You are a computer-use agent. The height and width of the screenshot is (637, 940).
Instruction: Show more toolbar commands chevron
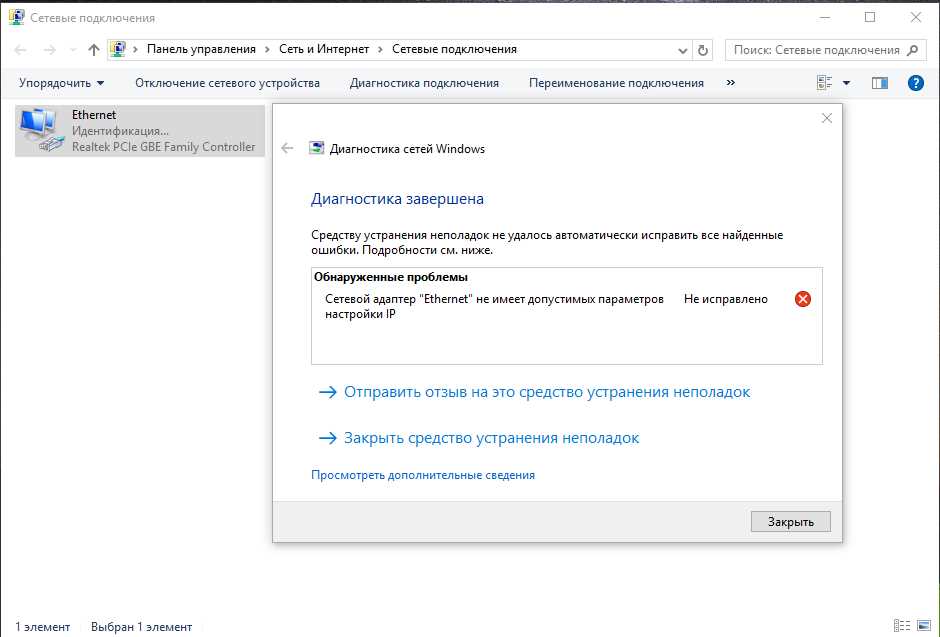point(730,83)
